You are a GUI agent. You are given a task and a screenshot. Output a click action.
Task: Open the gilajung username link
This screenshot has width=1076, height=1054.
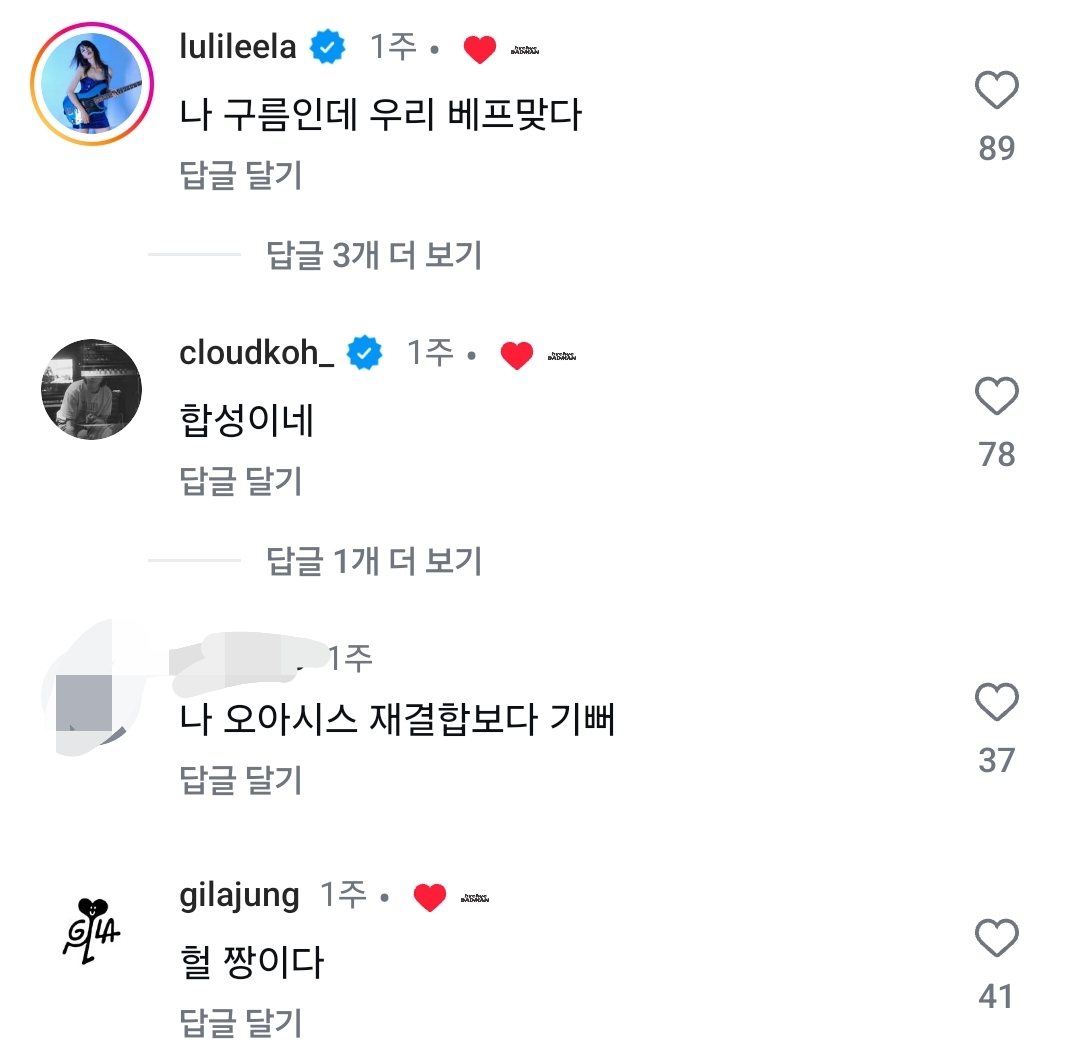pos(239,896)
